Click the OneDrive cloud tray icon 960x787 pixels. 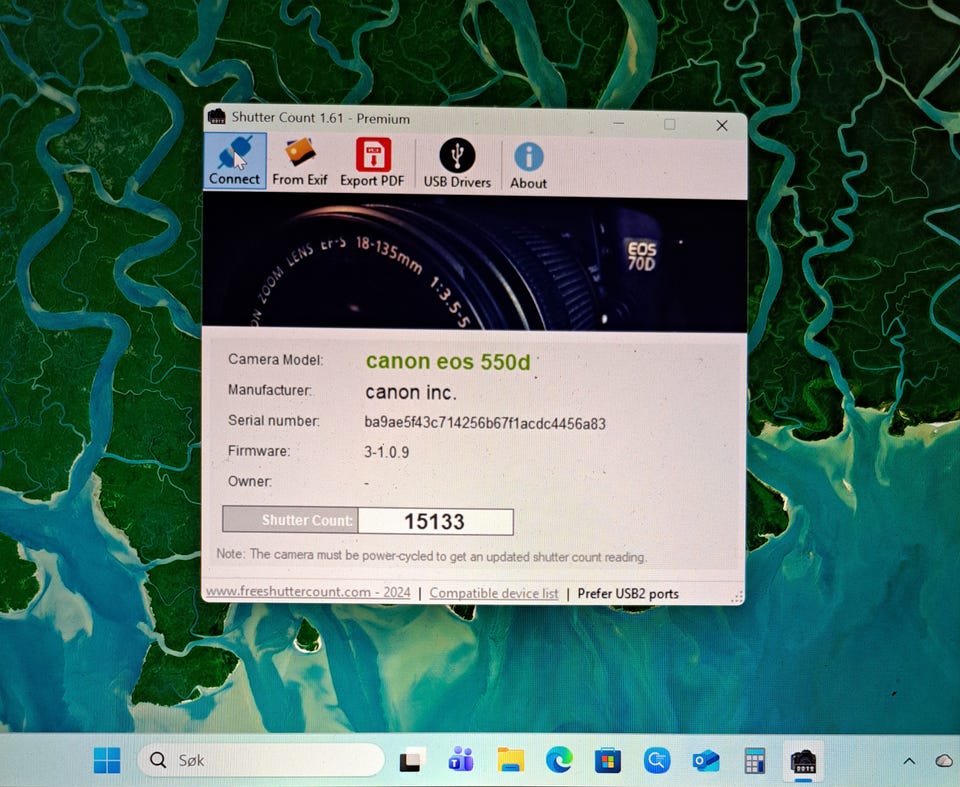[946, 761]
